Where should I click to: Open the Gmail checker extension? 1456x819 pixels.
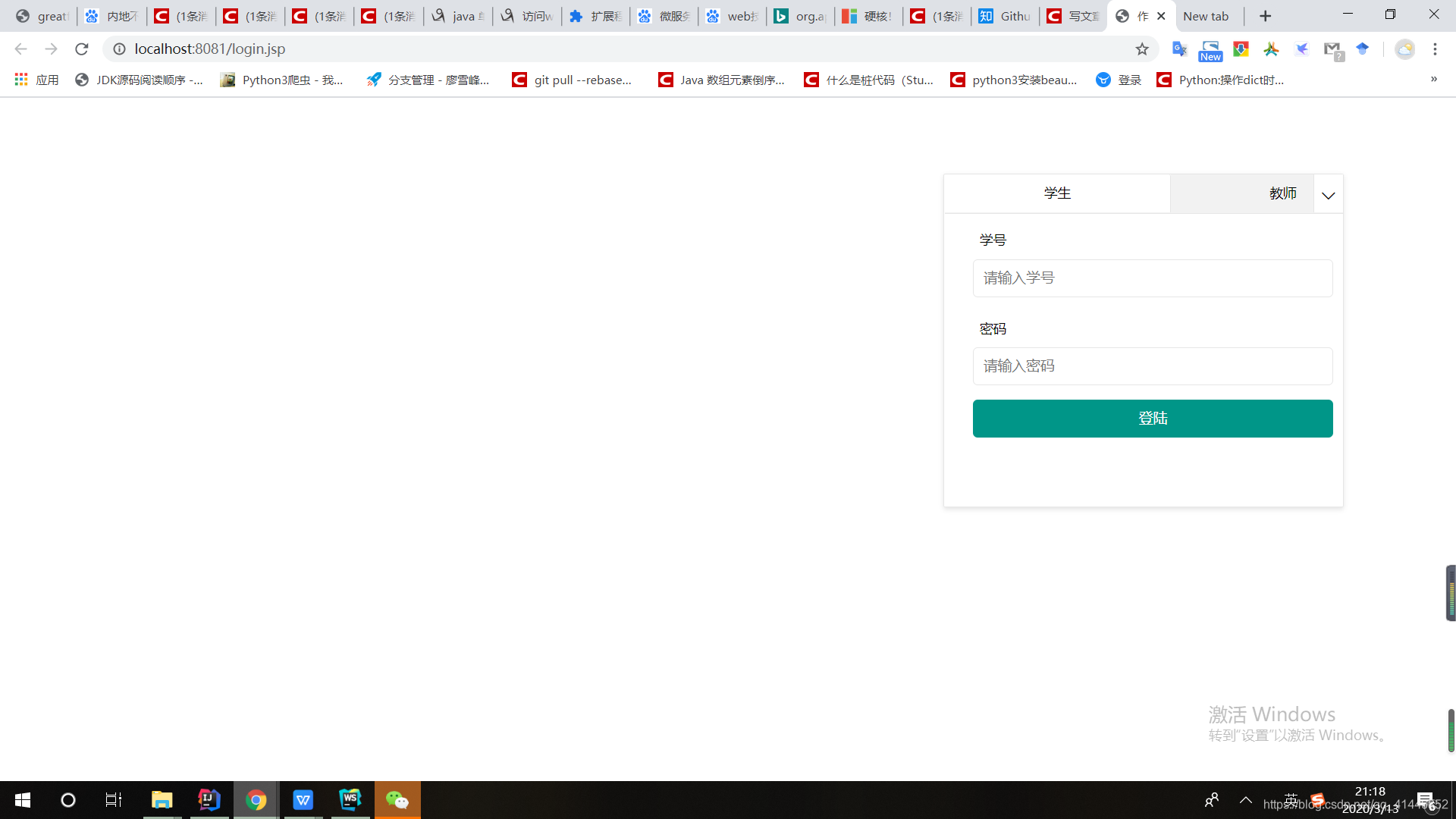pyautogui.click(x=1333, y=49)
